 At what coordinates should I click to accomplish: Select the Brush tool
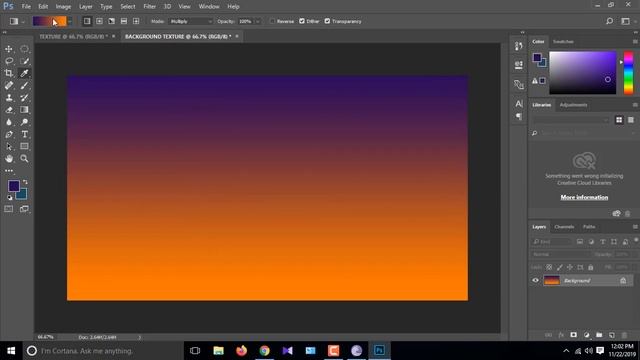click(24, 86)
